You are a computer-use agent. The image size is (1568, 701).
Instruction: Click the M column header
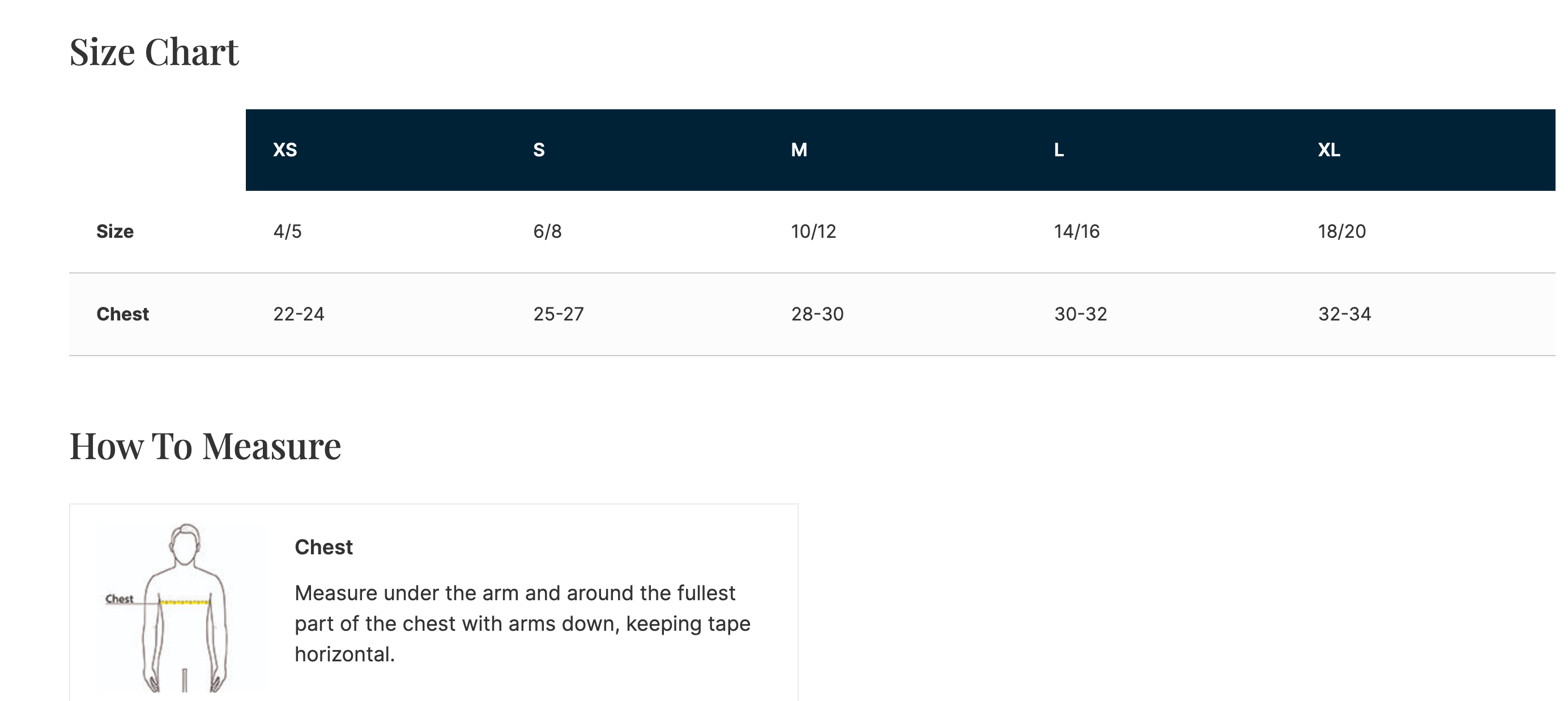click(x=799, y=149)
